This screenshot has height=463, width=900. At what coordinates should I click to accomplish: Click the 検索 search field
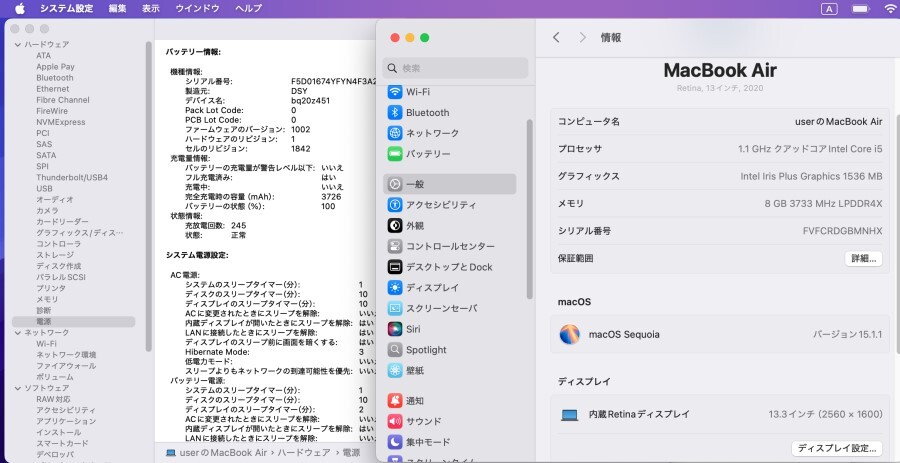coord(455,68)
